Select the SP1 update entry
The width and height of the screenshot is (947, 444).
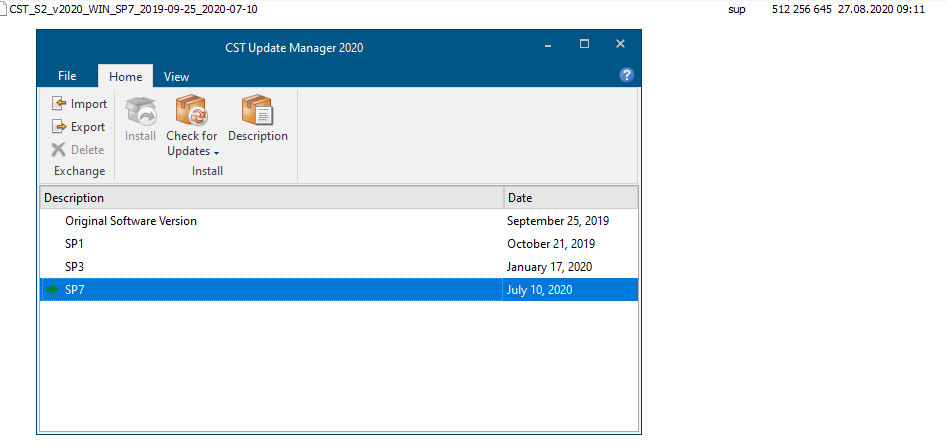click(76, 244)
